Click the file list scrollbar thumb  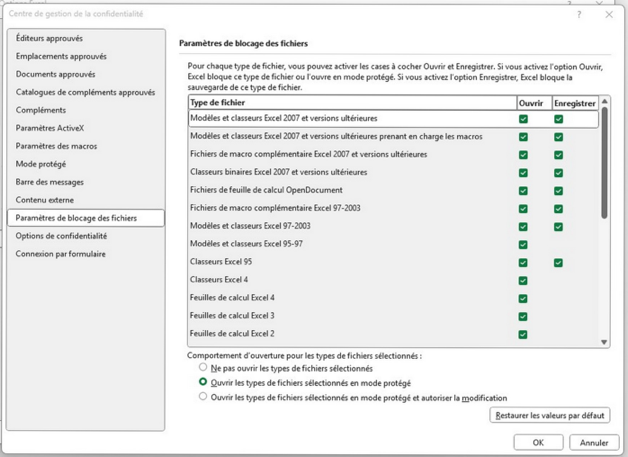[x=604, y=163]
